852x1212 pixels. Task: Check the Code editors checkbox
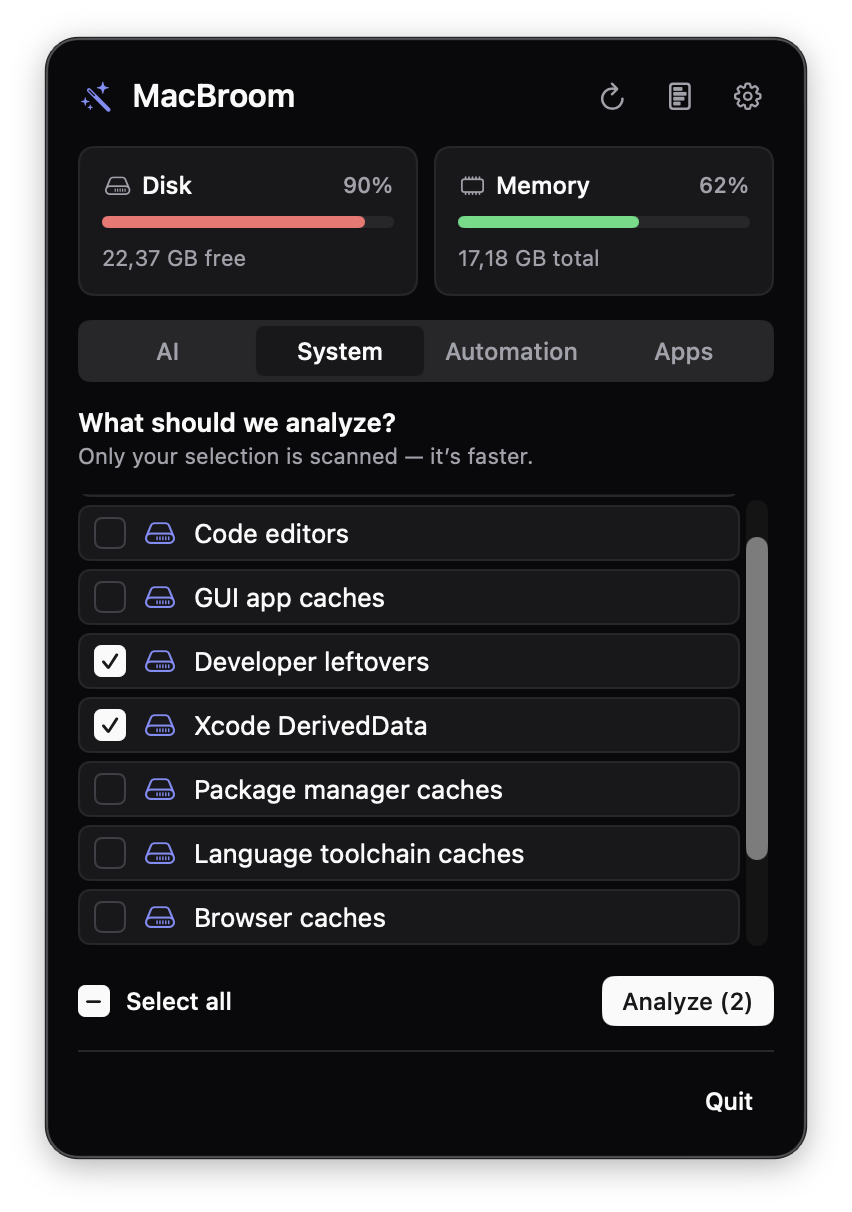110,534
